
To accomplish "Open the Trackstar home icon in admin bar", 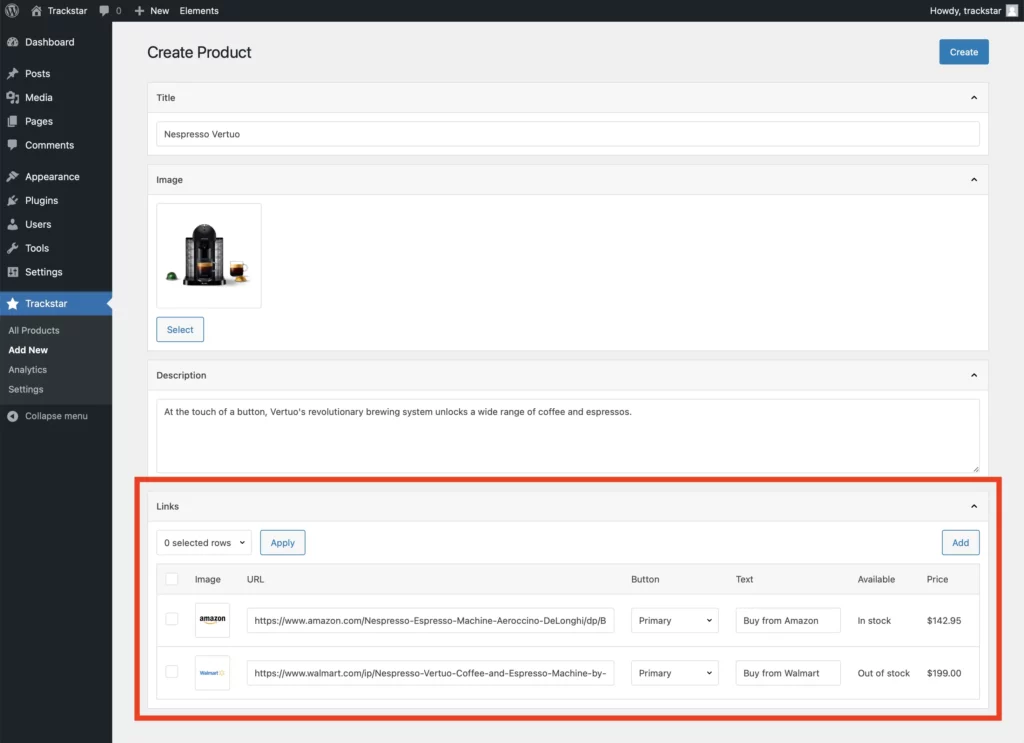I will click(x=37, y=10).
